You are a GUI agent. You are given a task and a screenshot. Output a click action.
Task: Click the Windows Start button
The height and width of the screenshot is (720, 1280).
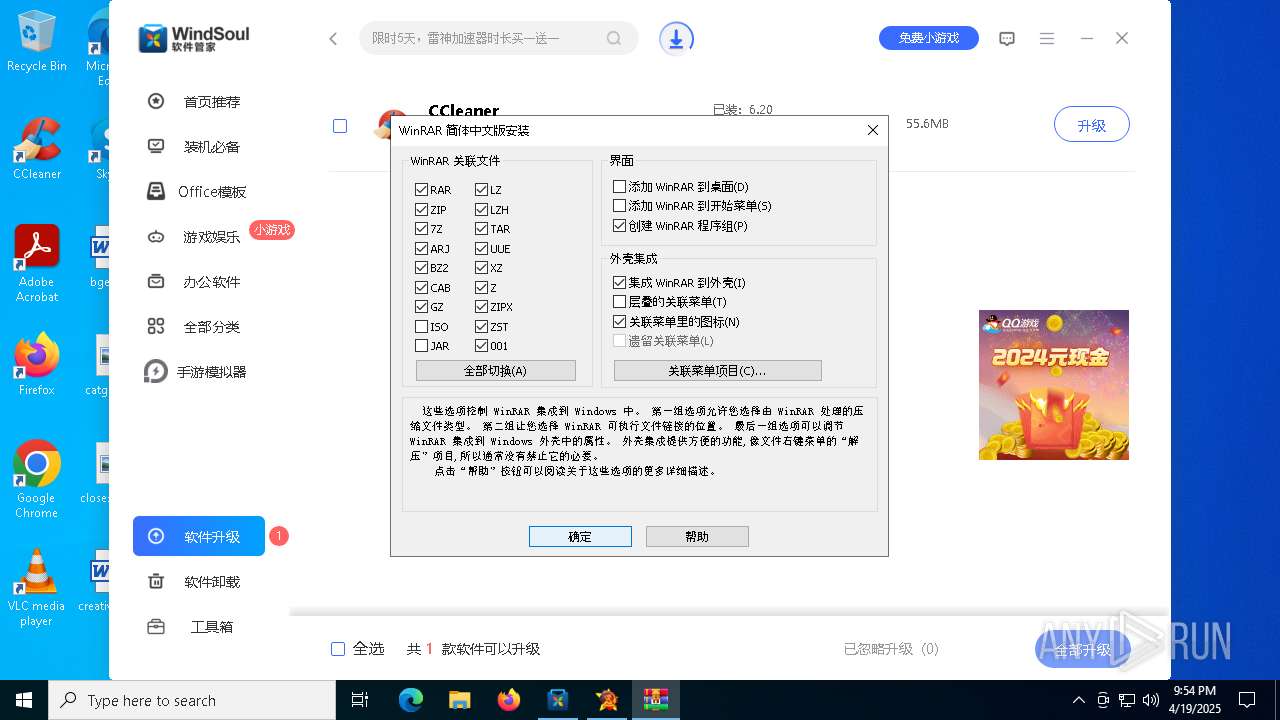pyautogui.click(x=24, y=700)
